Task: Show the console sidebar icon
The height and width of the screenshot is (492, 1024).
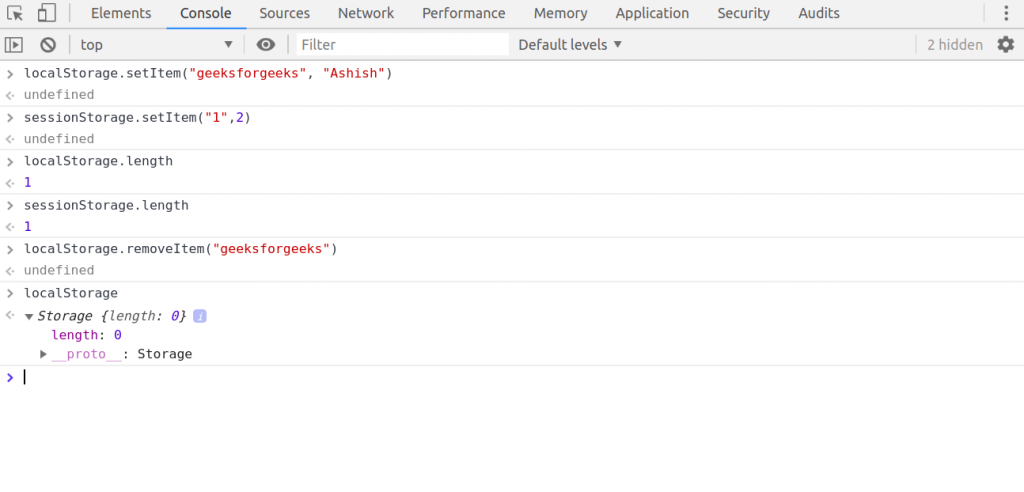Action: 14,45
